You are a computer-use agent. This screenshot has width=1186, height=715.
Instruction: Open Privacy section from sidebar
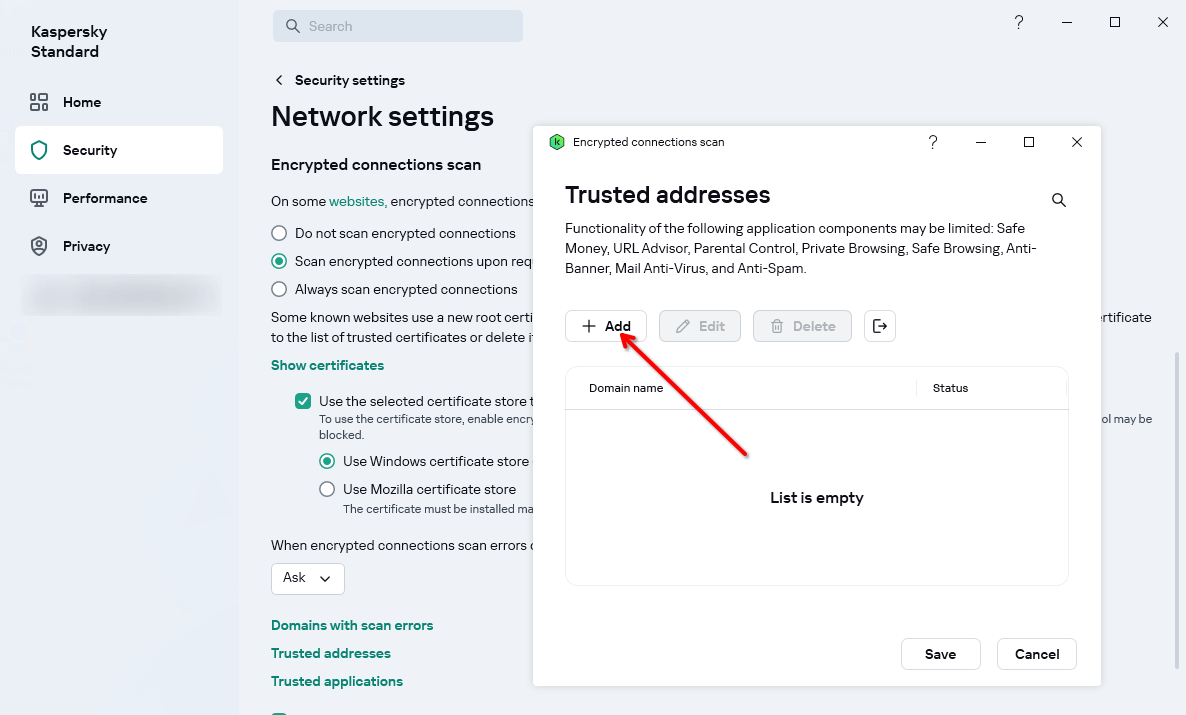point(86,246)
